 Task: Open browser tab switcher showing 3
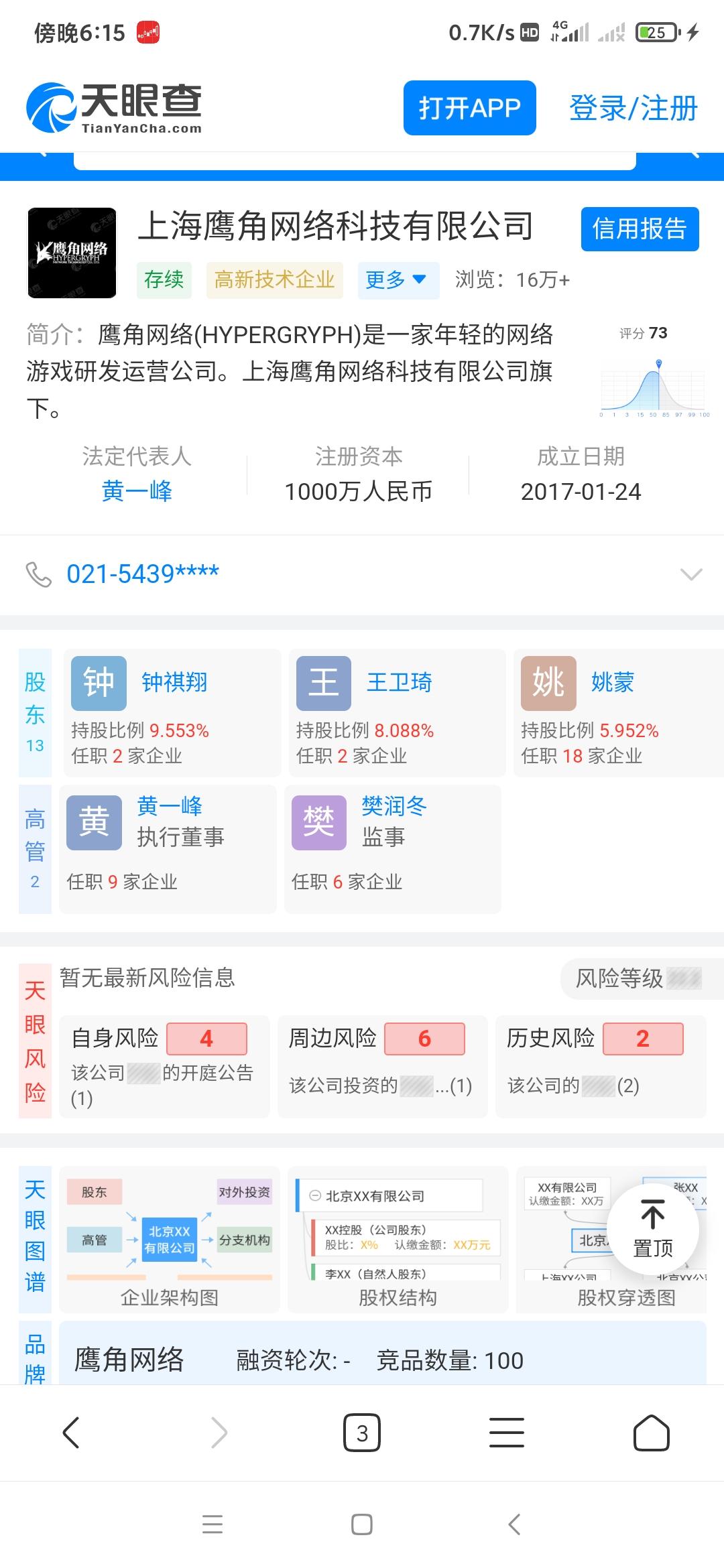362,1433
